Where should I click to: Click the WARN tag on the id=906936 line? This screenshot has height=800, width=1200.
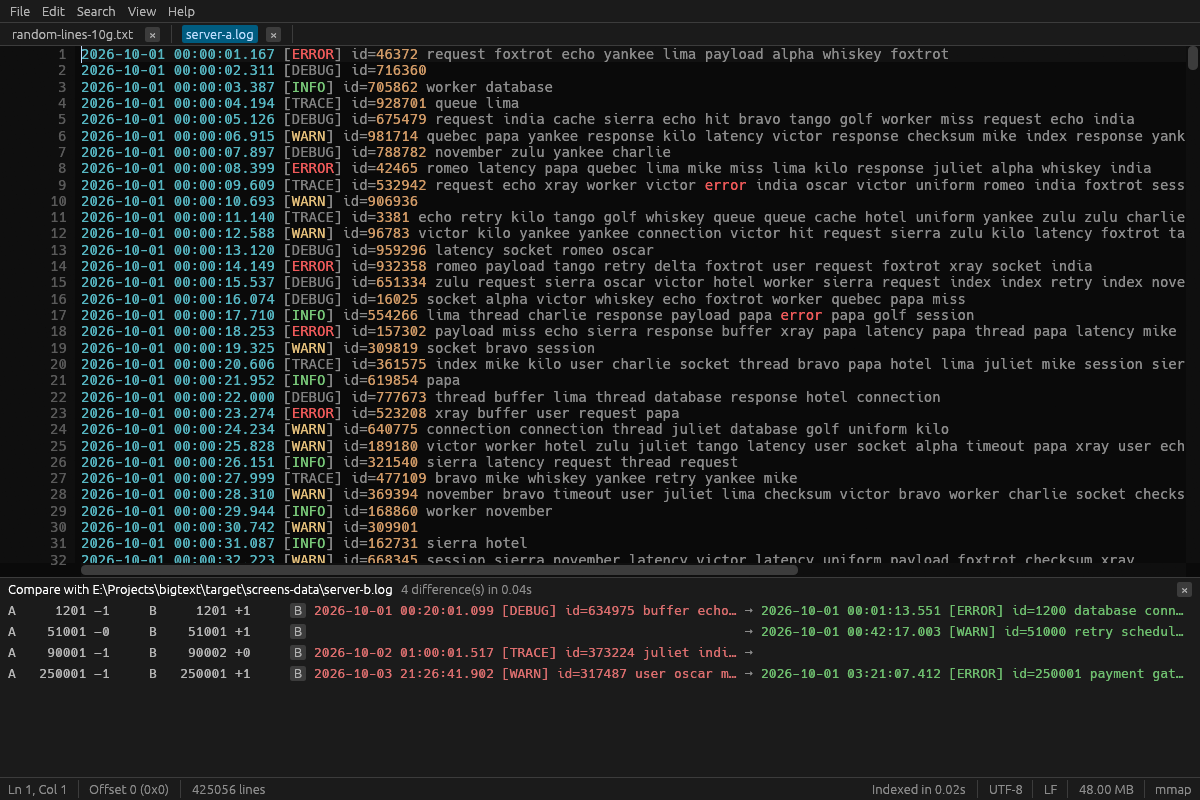309,201
